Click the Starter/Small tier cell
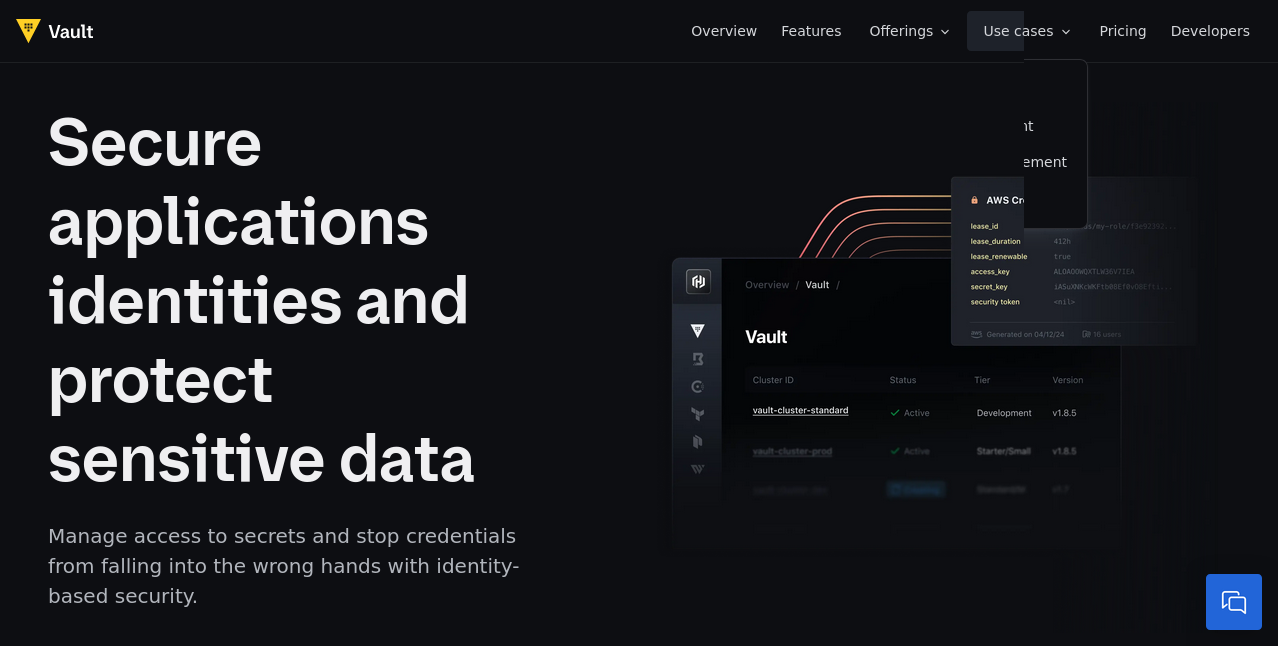The height and width of the screenshot is (646, 1278). tap(1004, 451)
